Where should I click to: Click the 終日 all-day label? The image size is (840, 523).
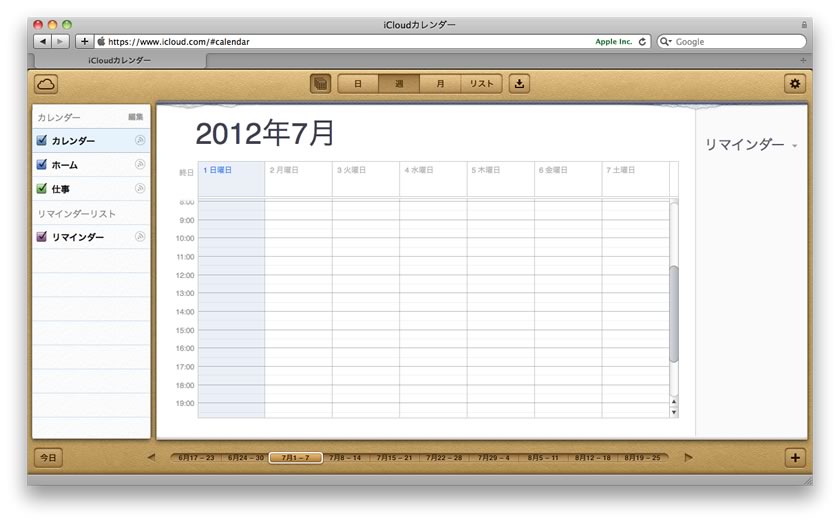[x=186, y=173]
